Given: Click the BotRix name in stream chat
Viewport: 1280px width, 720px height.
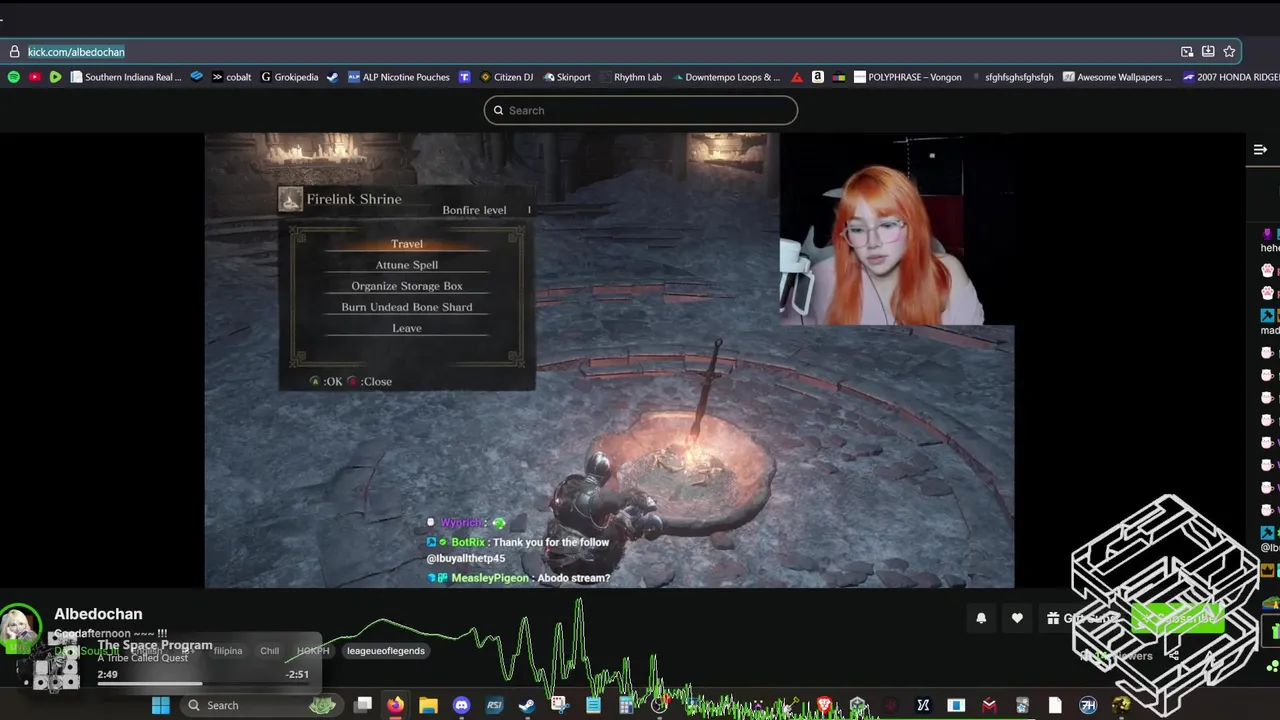Looking at the screenshot, I should tap(467, 542).
